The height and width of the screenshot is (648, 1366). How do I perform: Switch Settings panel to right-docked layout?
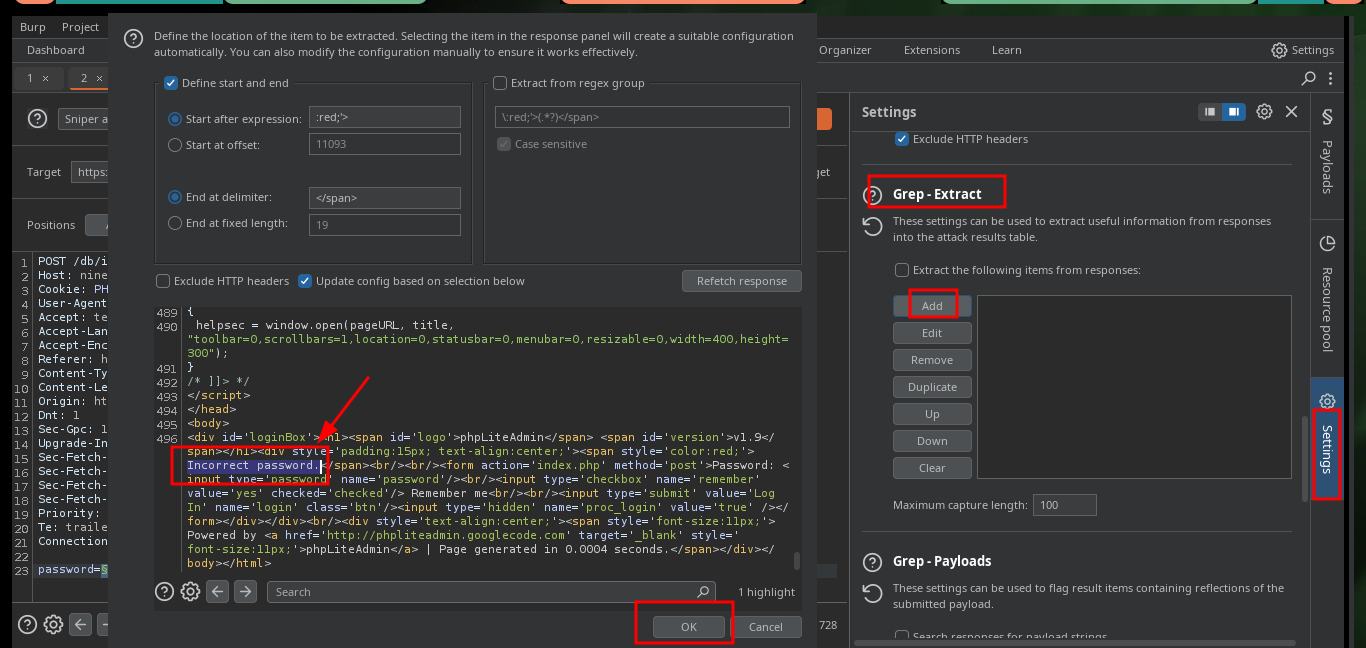(1233, 112)
